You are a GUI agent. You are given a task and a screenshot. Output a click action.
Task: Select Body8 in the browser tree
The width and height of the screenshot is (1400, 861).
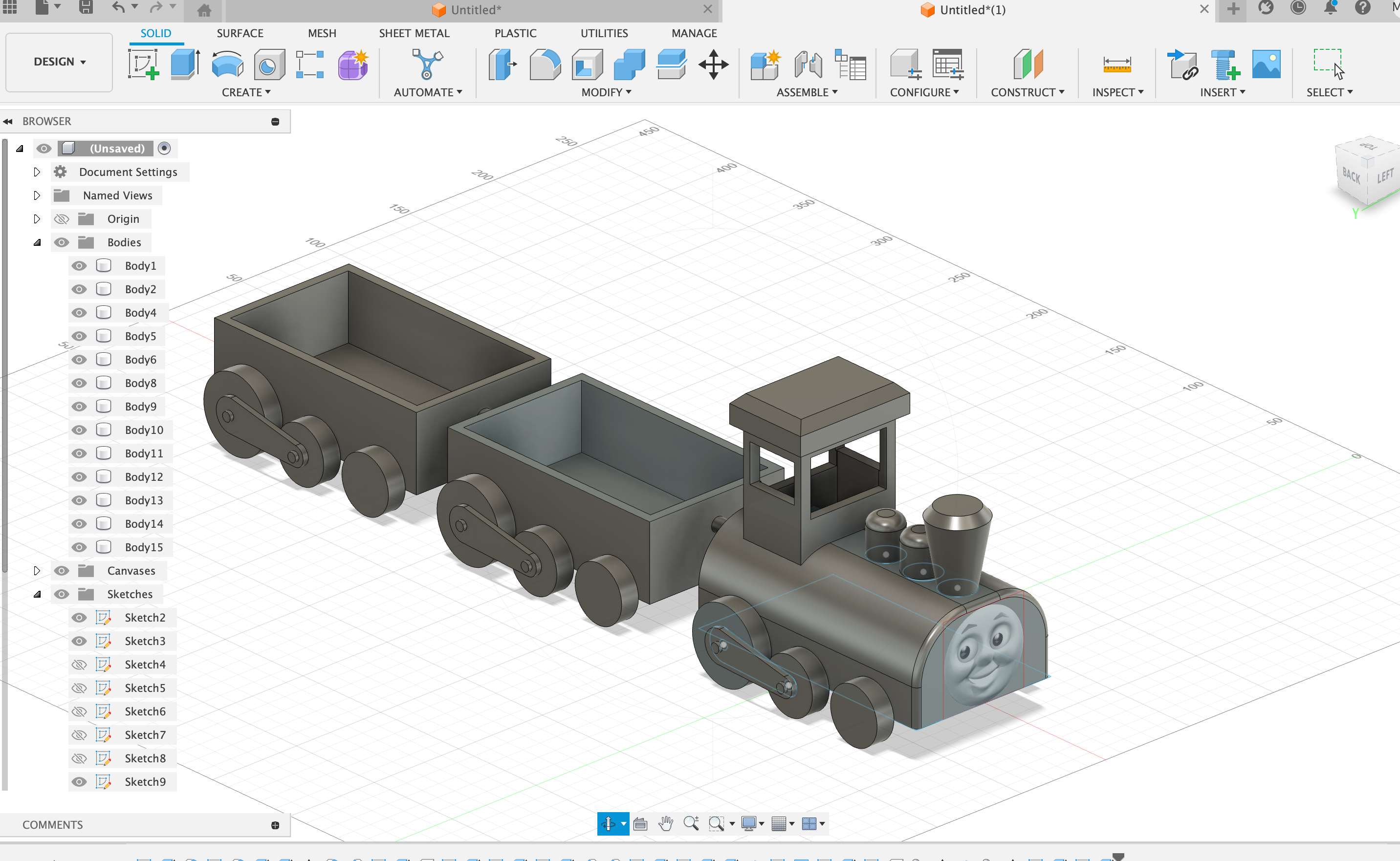[x=140, y=383]
